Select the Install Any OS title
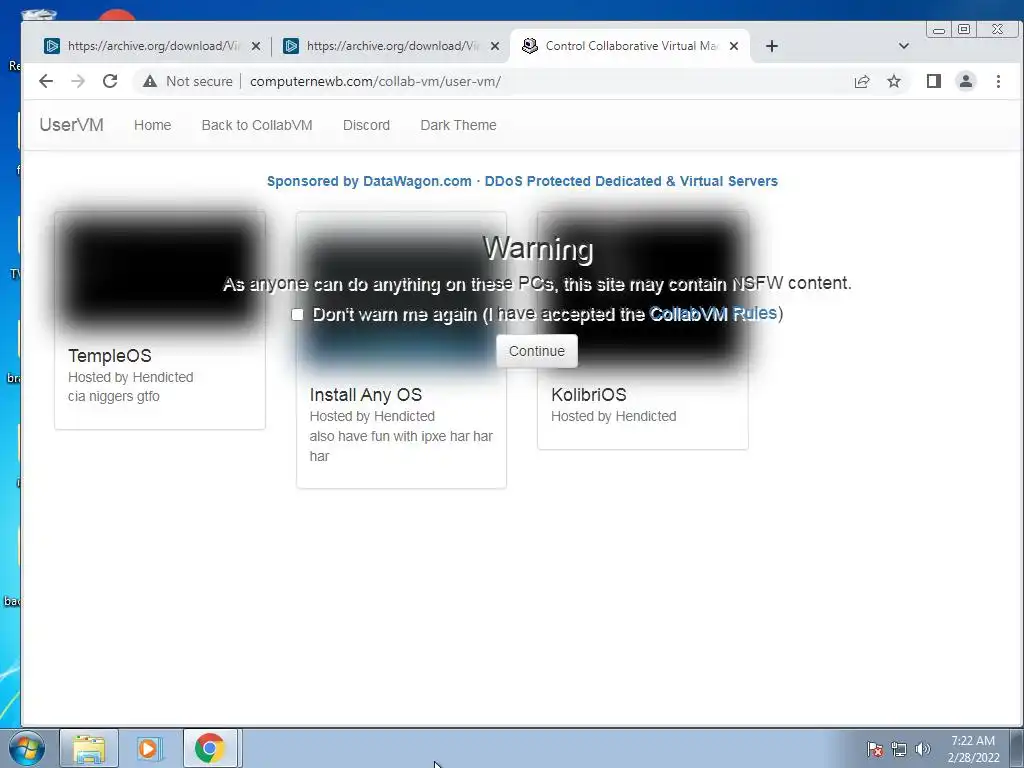The height and width of the screenshot is (768, 1024). click(x=366, y=394)
